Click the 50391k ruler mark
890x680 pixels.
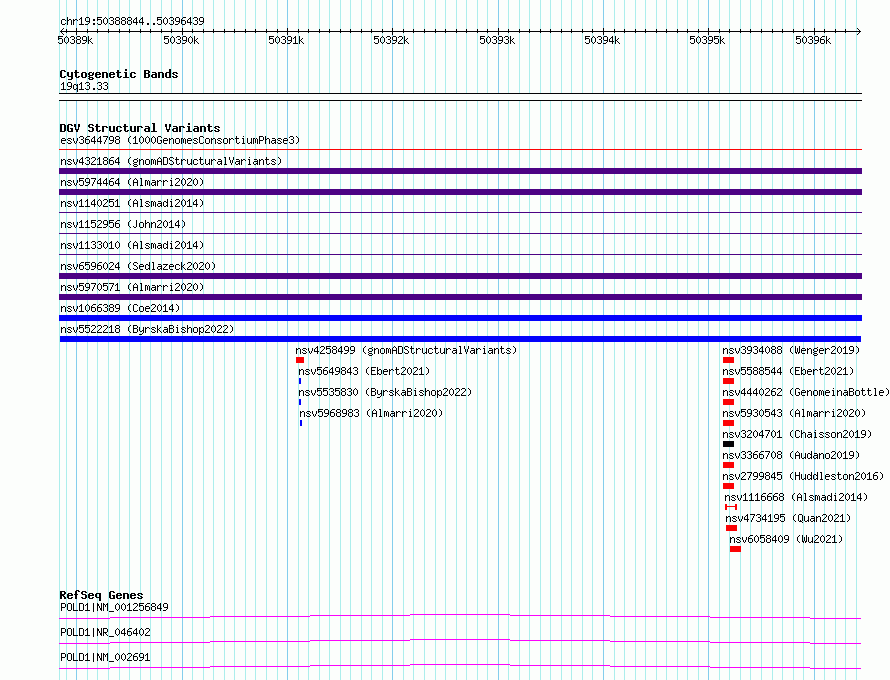[x=286, y=40]
